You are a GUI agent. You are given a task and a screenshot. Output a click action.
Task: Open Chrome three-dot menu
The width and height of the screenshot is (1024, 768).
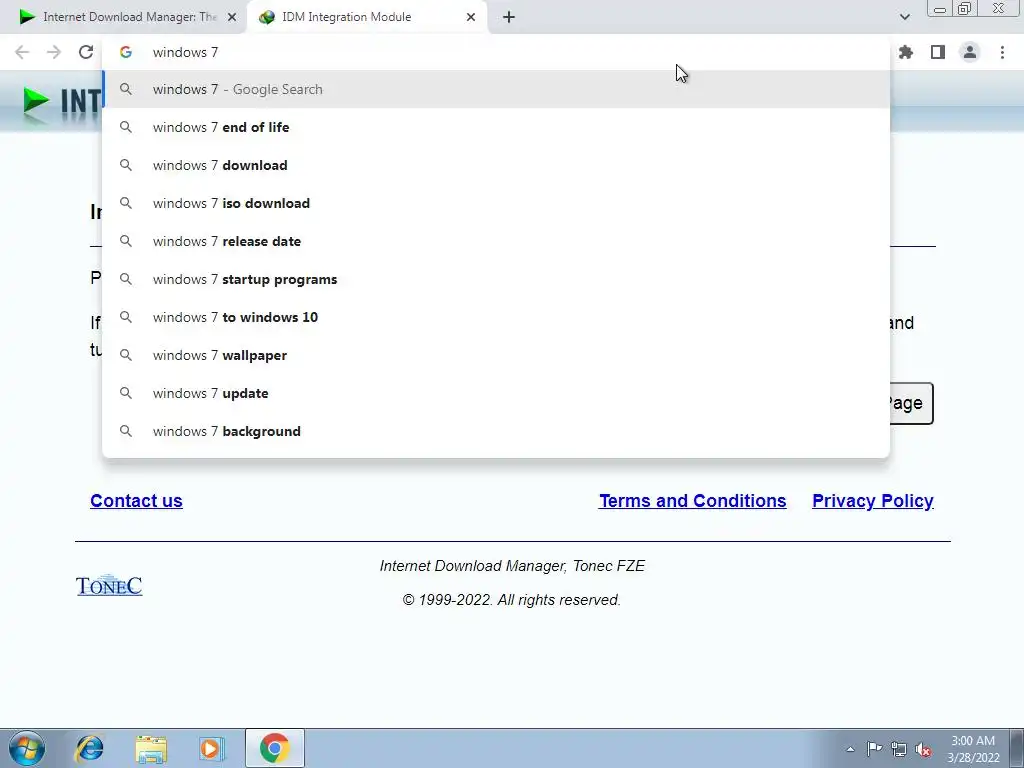pyautogui.click(x=1002, y=52)
